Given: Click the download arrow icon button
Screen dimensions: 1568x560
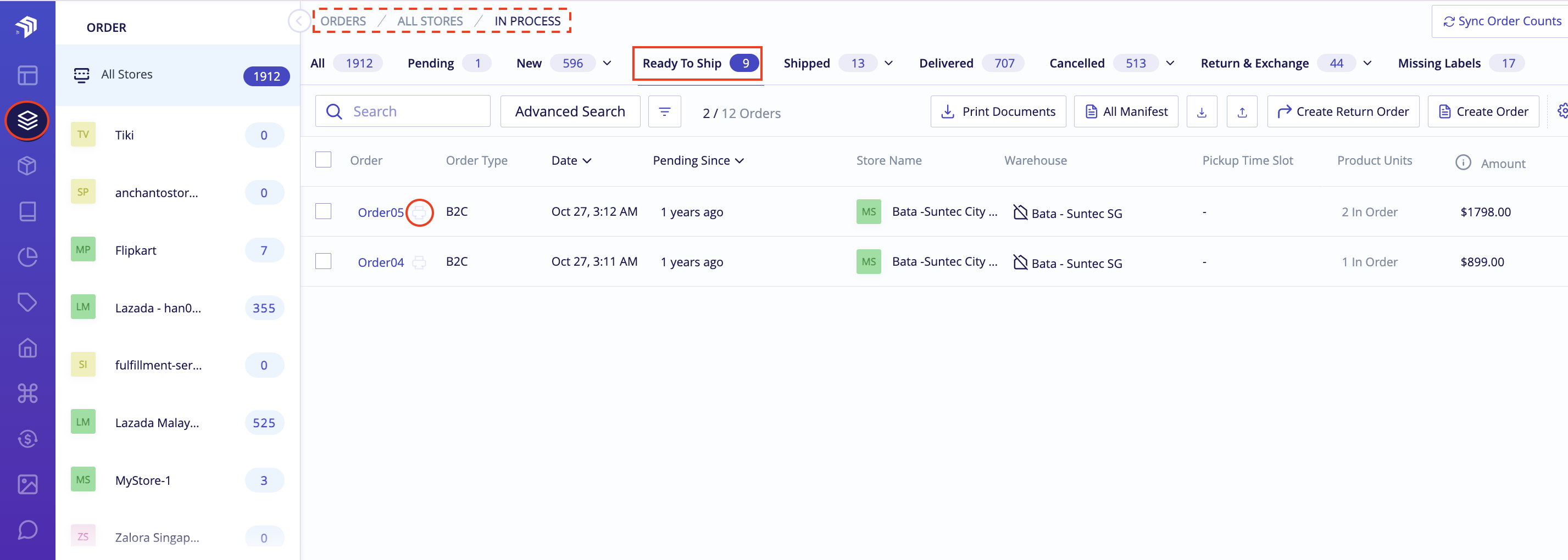Looking at the screenshot, I should 1202,112.
